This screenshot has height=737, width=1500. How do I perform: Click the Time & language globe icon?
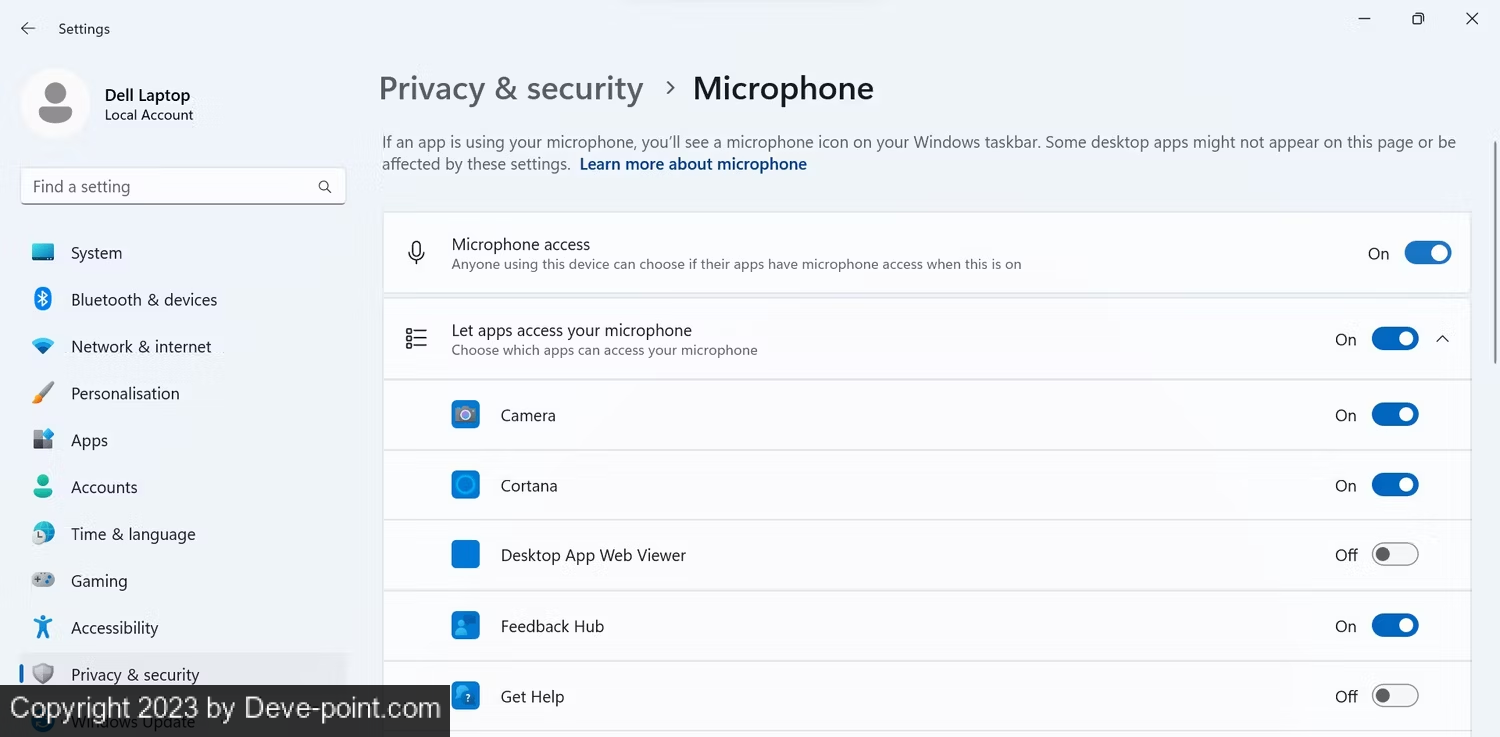pyautogui.click(x=43, y=534)
